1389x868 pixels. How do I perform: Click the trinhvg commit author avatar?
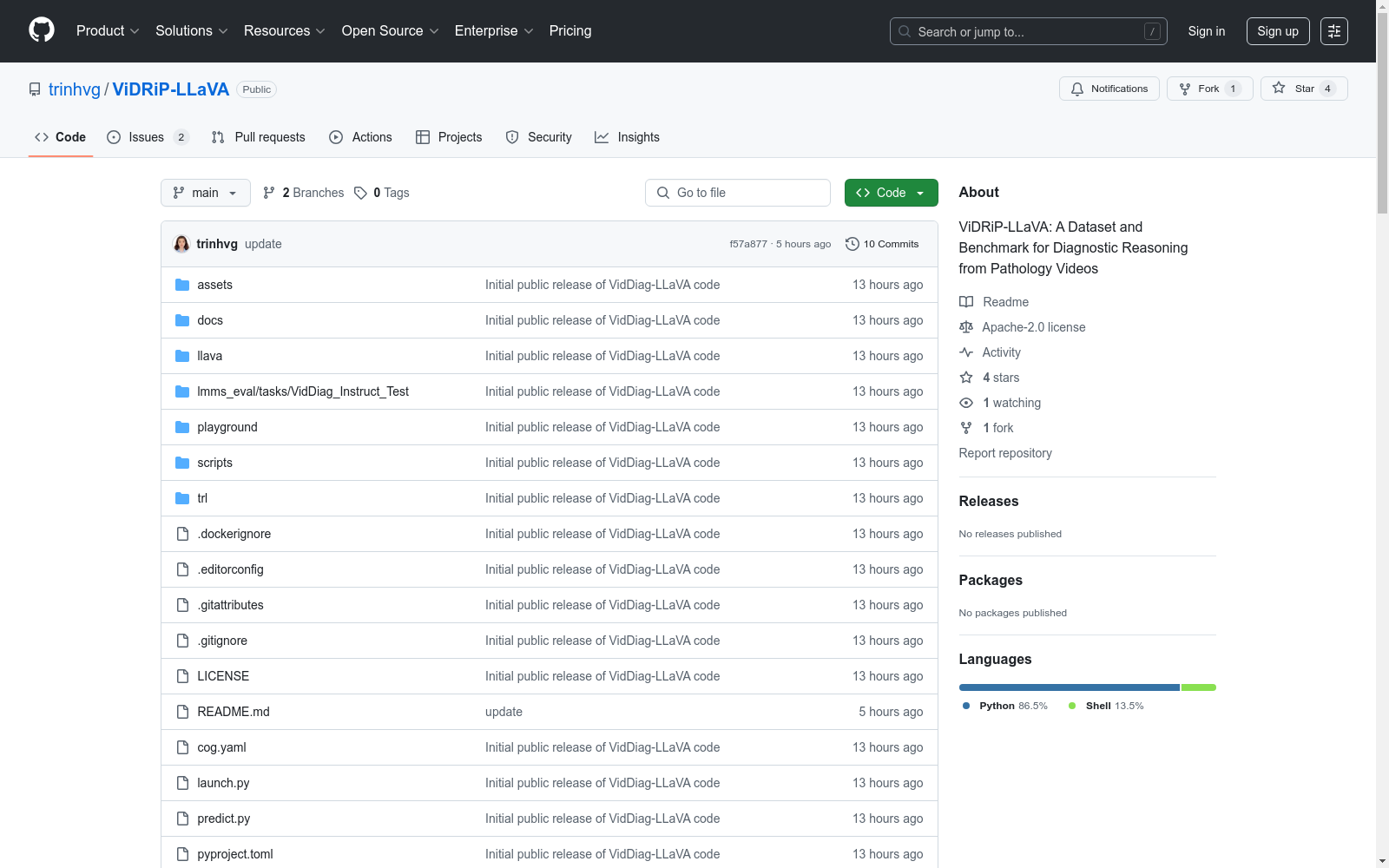coord(181,244)
